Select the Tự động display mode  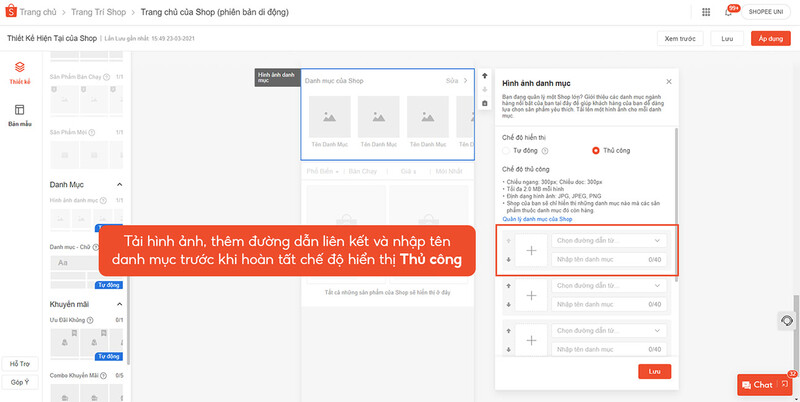click(507, 150)
